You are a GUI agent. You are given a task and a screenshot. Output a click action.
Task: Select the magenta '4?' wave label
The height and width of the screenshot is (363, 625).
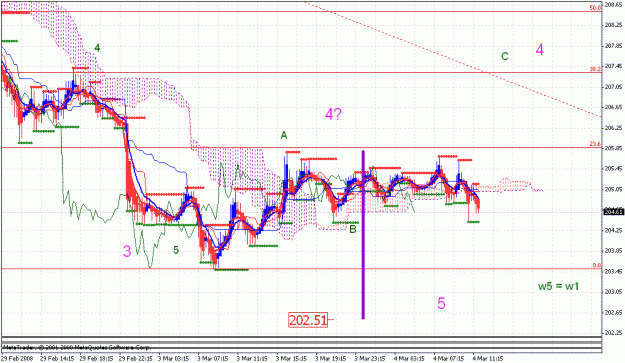pos(333,114)
